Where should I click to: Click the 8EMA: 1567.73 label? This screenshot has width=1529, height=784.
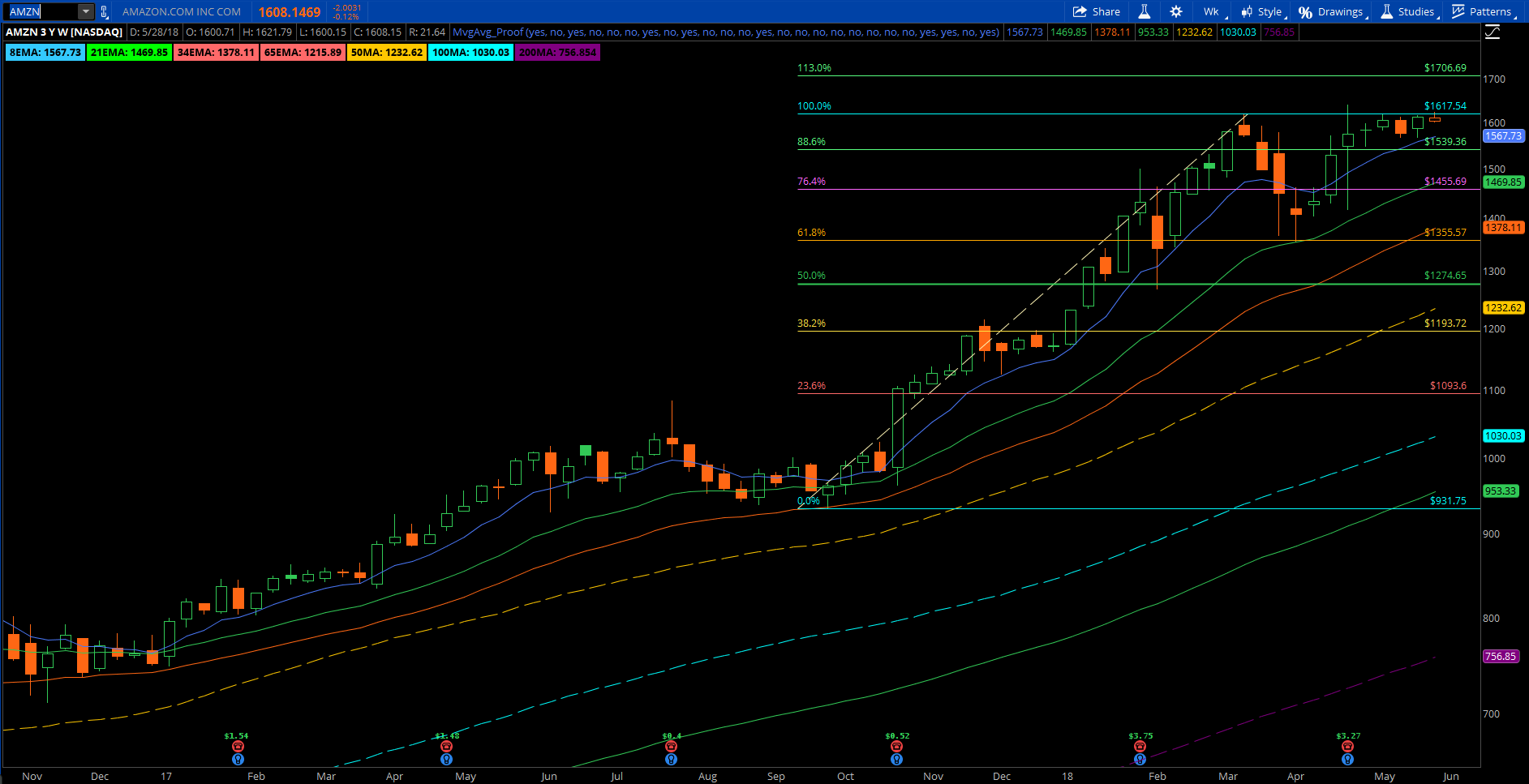click(x=45, y=53)
